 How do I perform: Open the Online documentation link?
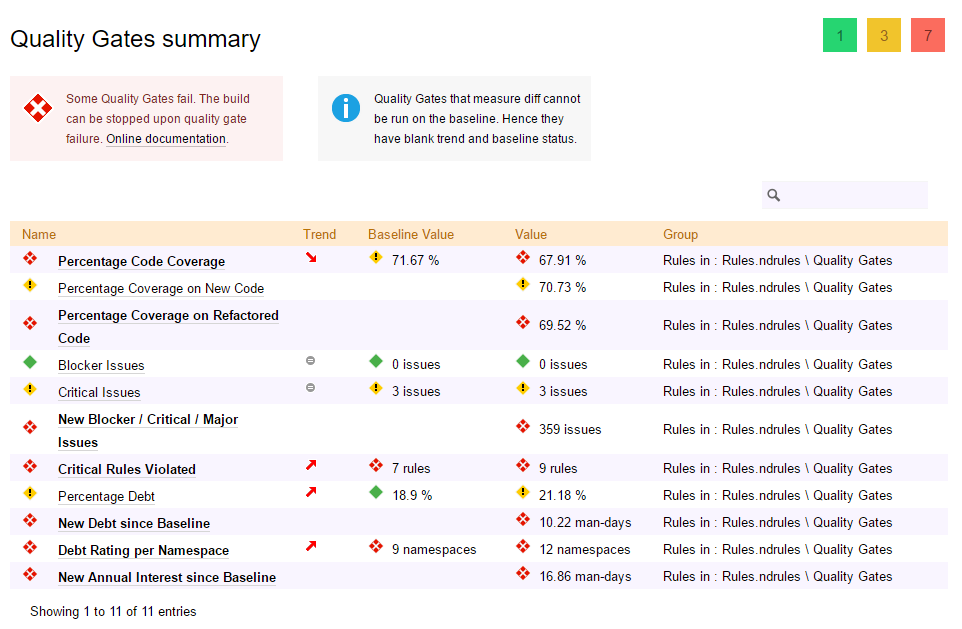click(166, 139)
